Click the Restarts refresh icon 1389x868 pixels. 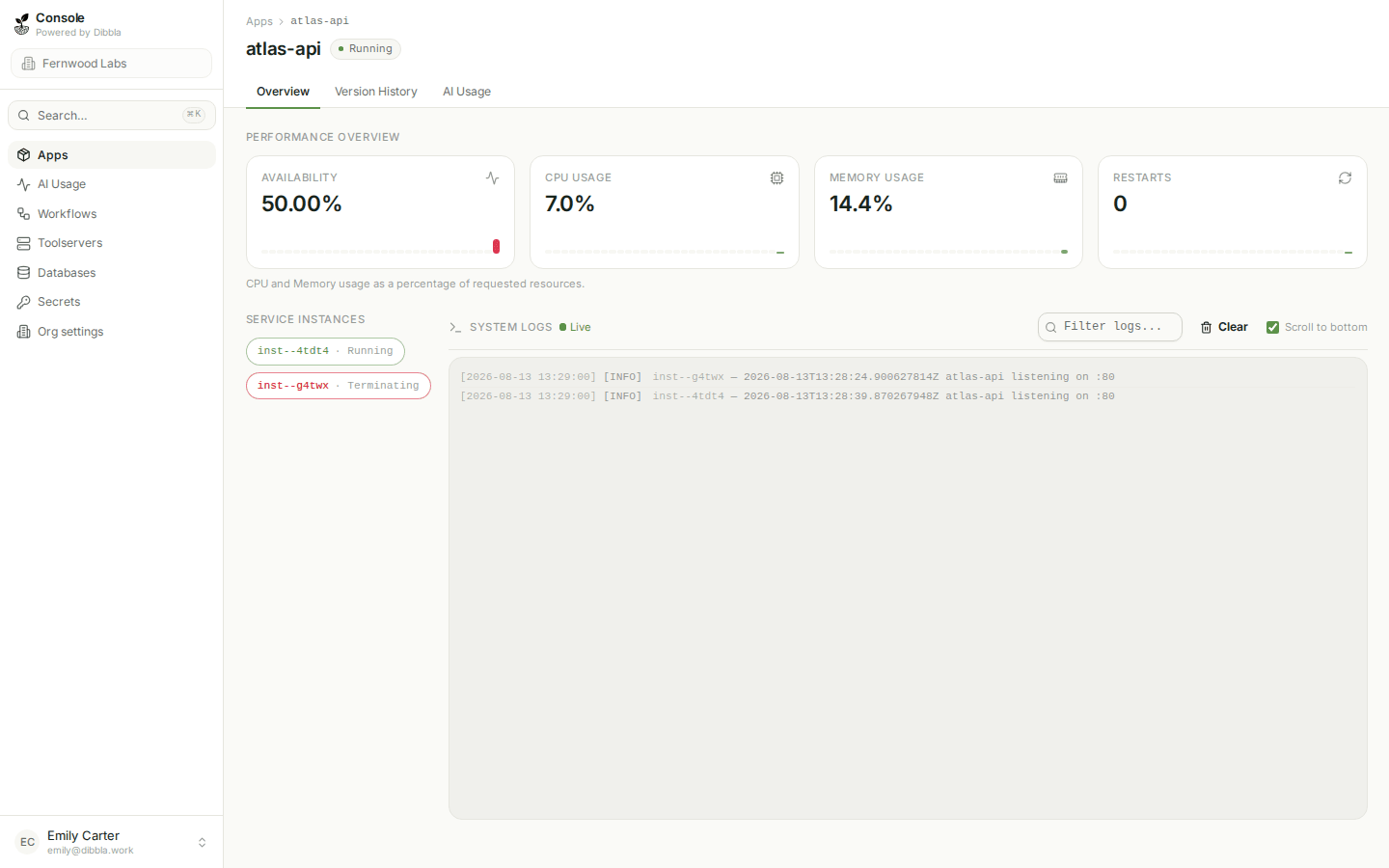click(x=1345, y=178)
